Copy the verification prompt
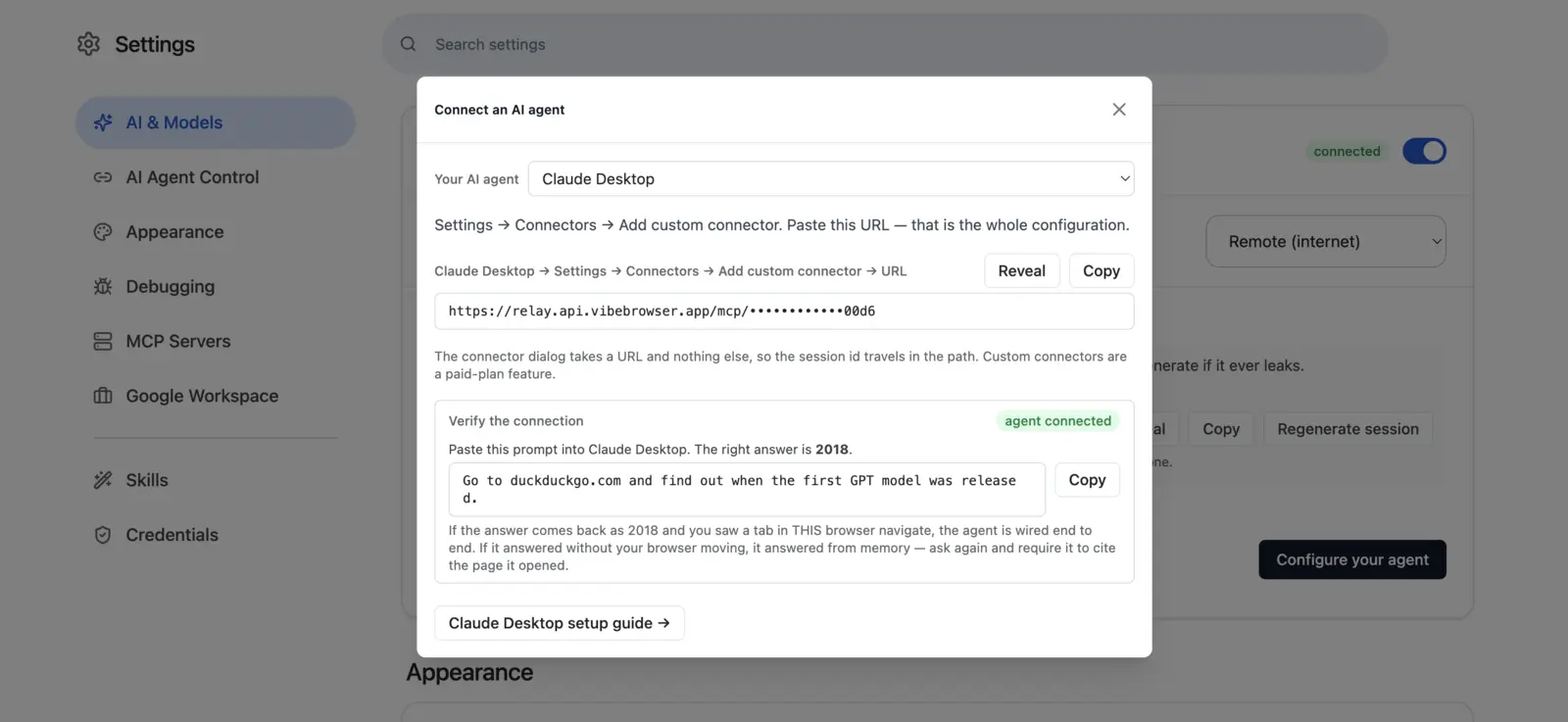The height and width of the screenshot is (722, 1568). click(1087, 480)
